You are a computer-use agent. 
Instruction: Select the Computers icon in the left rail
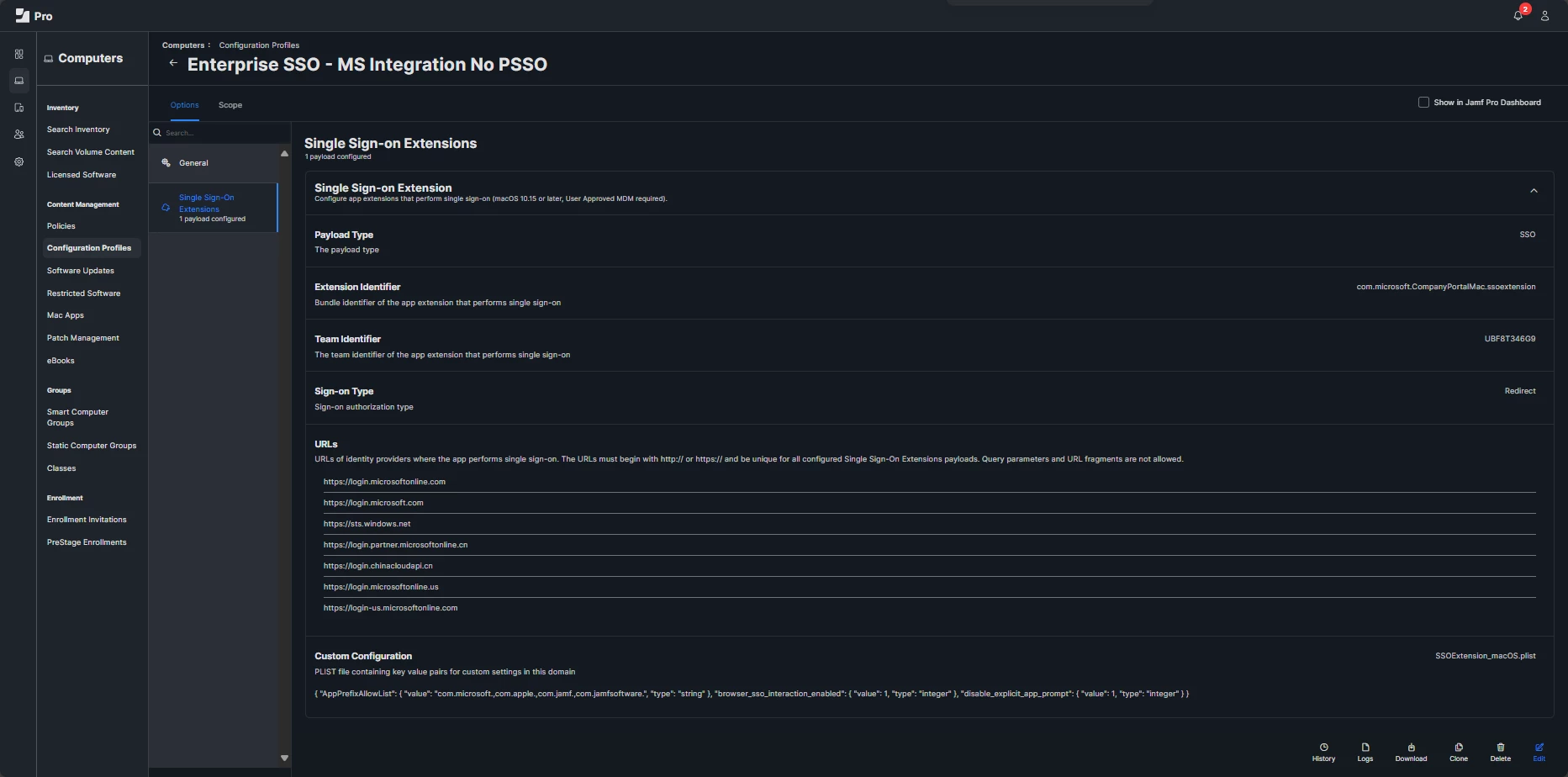pyautogui.click(x=18, y=81)
